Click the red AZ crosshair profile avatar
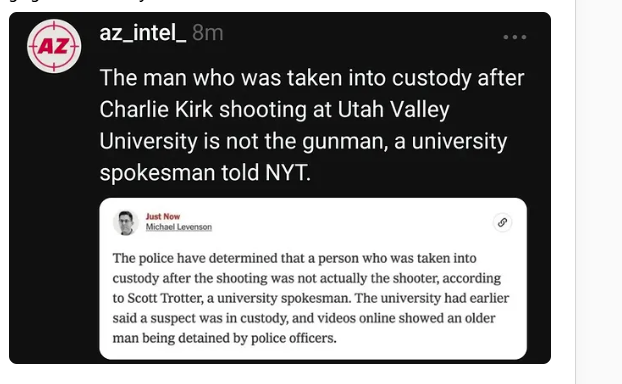Viewport: 622px width, 384px height. 54,46
